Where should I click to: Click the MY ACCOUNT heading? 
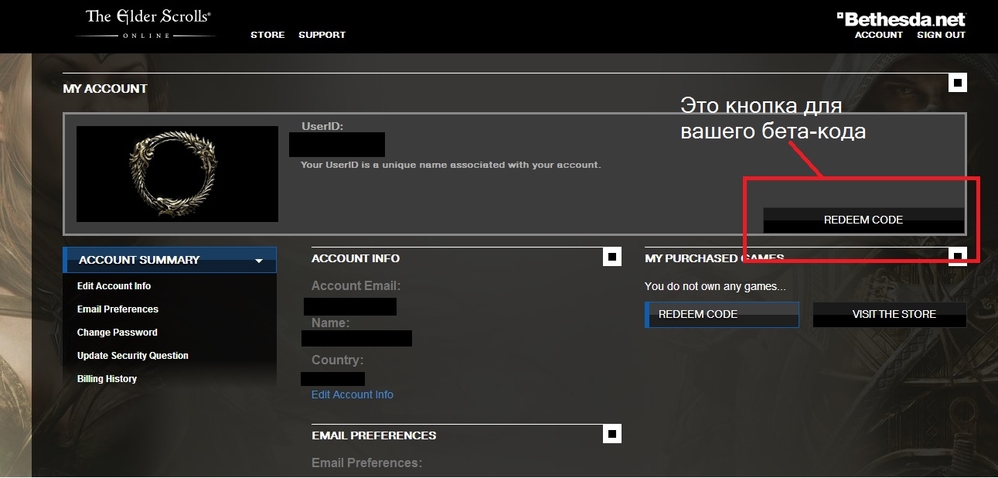click(105, 89)
